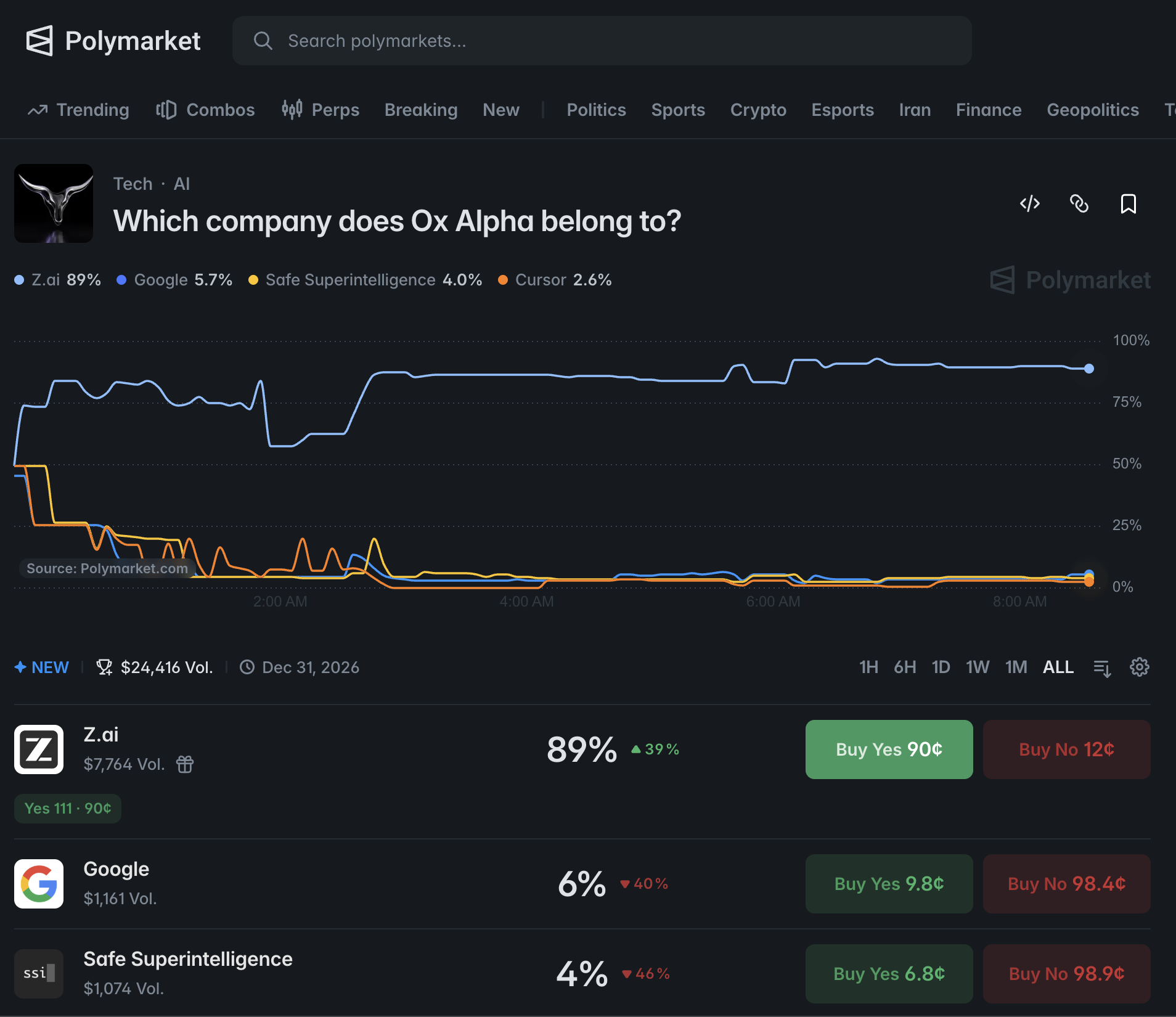This screenshot has width=1176, height=1017.
Task: Select the 1D chart range
Action: [941, 667]
